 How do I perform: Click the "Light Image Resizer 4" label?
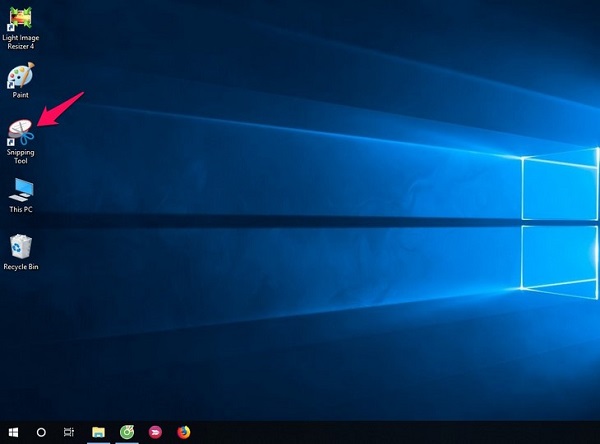[x=20, y=41]
